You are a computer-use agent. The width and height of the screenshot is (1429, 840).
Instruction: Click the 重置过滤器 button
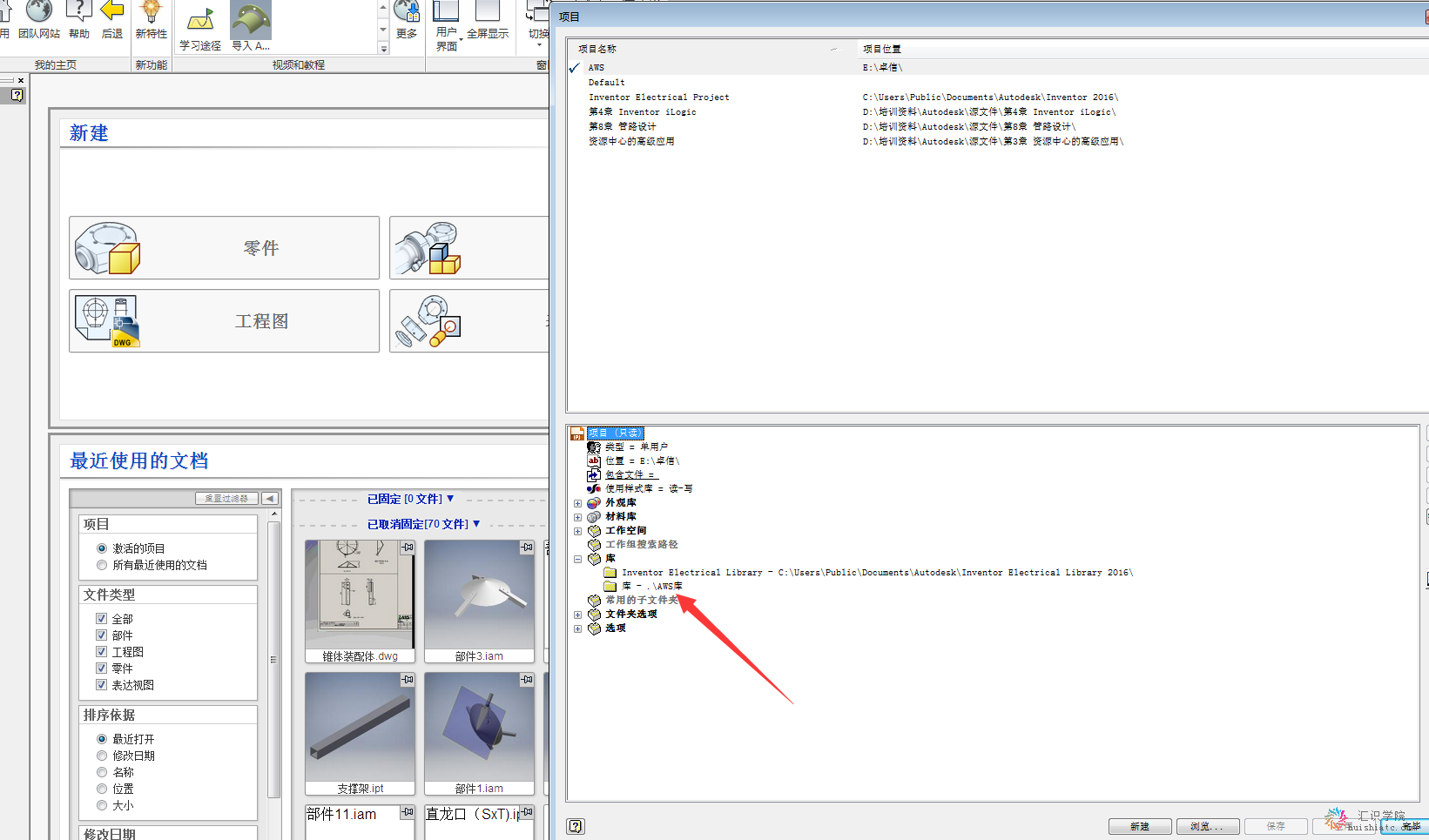(x=226, y=499)
